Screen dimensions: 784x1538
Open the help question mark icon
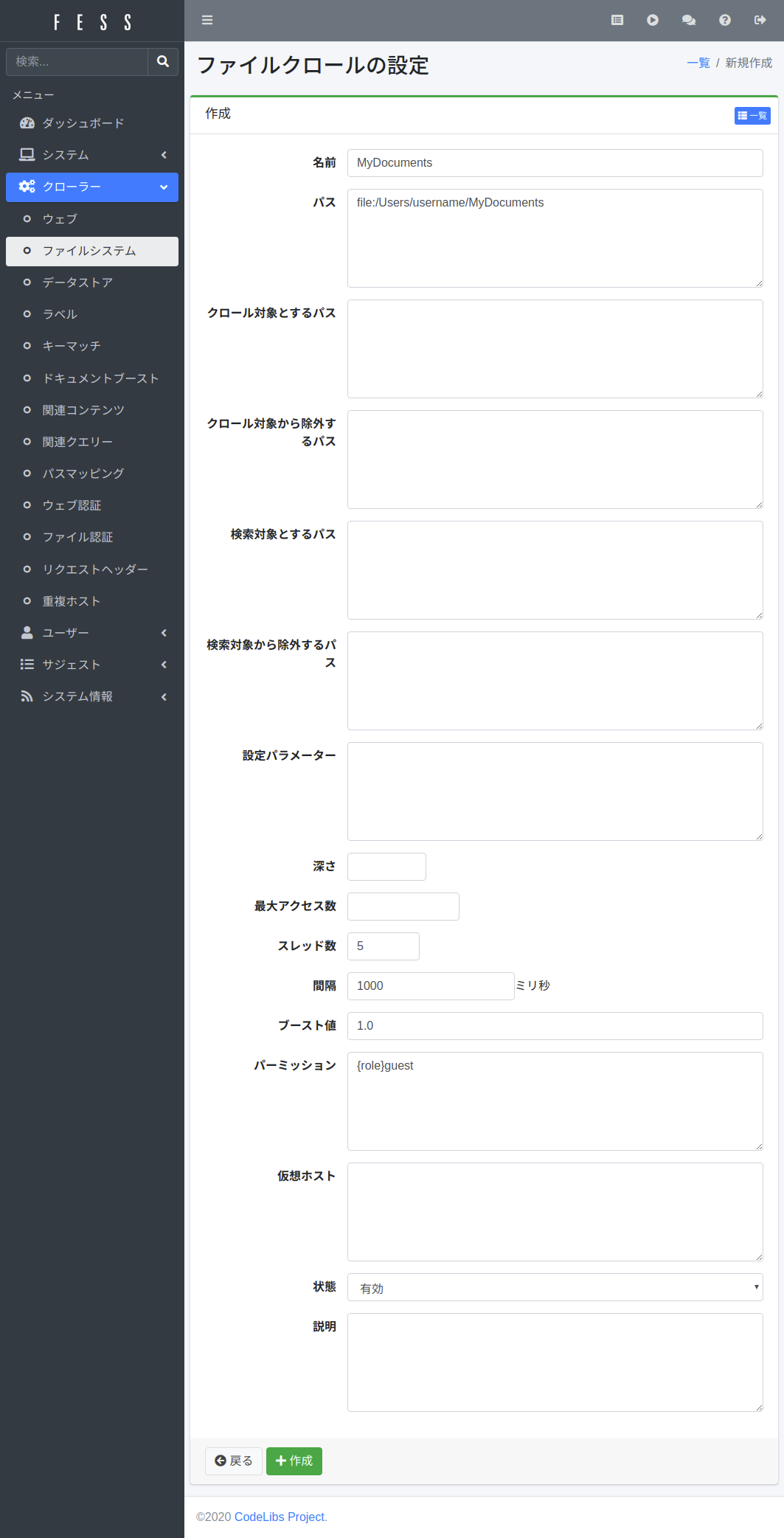pos(724,20)
